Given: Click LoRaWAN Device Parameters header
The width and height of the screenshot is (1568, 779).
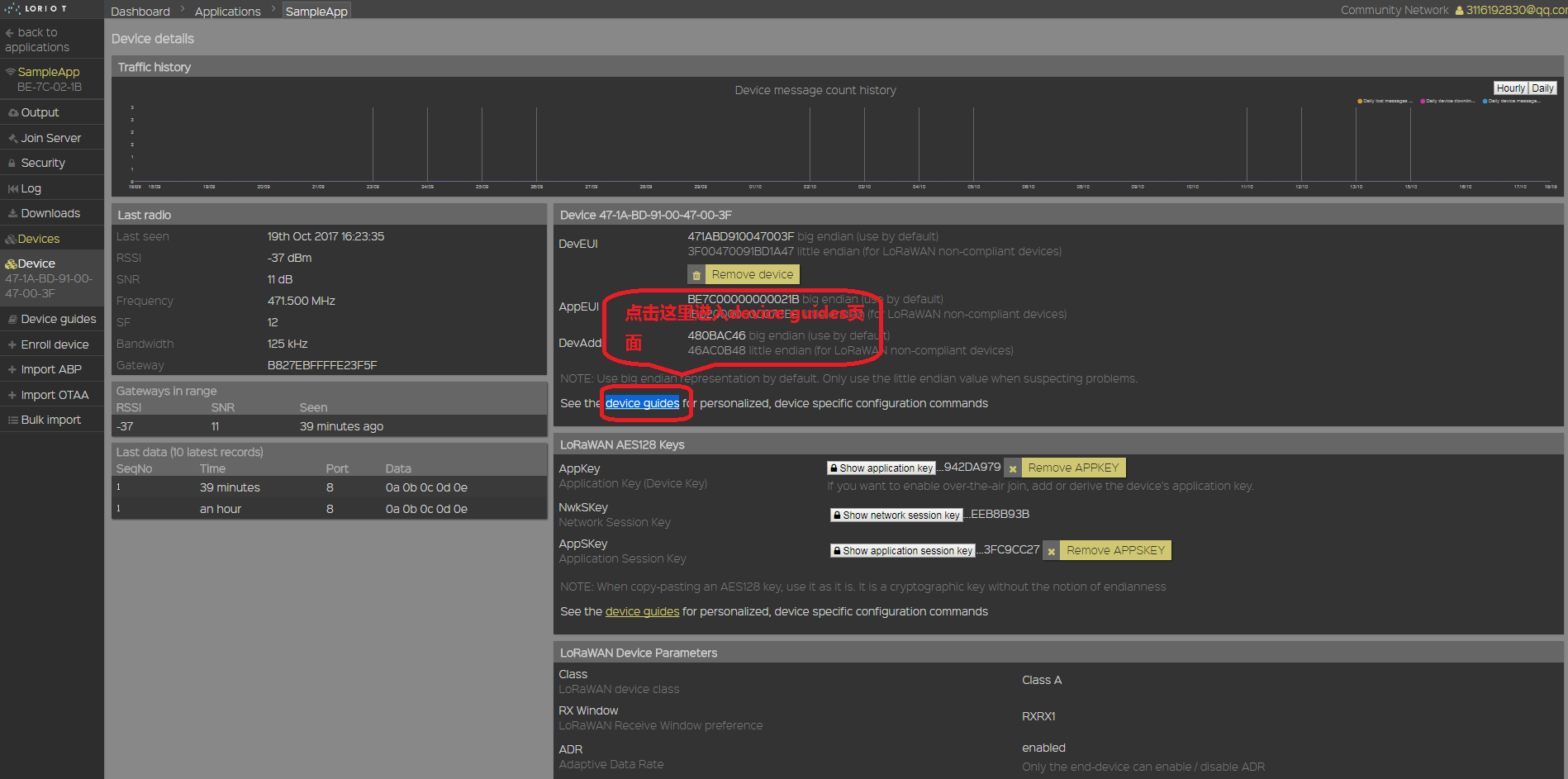Looking at the screenshot, I should point(1058,653).
